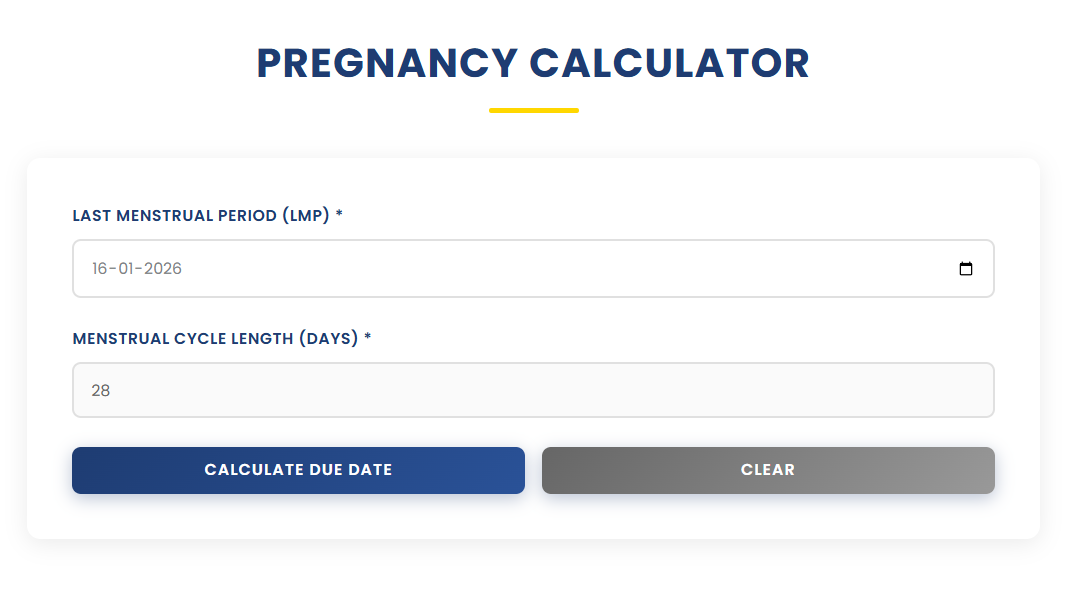Click the LAST MENSTRUAL PERIOD (LMP) label
The height and width of the screenshot is (595, 1088).
point(201,215)
